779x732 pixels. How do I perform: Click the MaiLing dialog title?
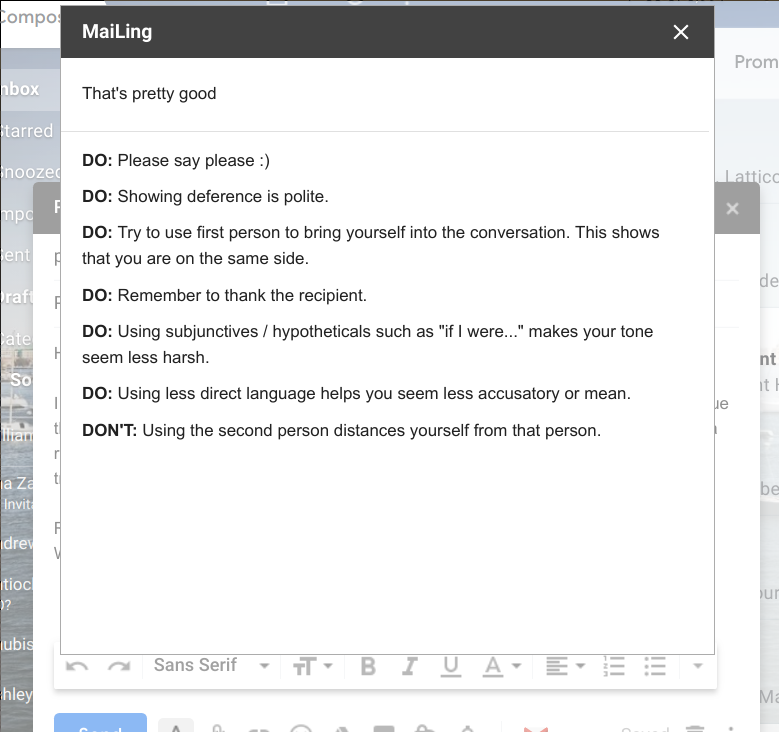pos(117,32)
